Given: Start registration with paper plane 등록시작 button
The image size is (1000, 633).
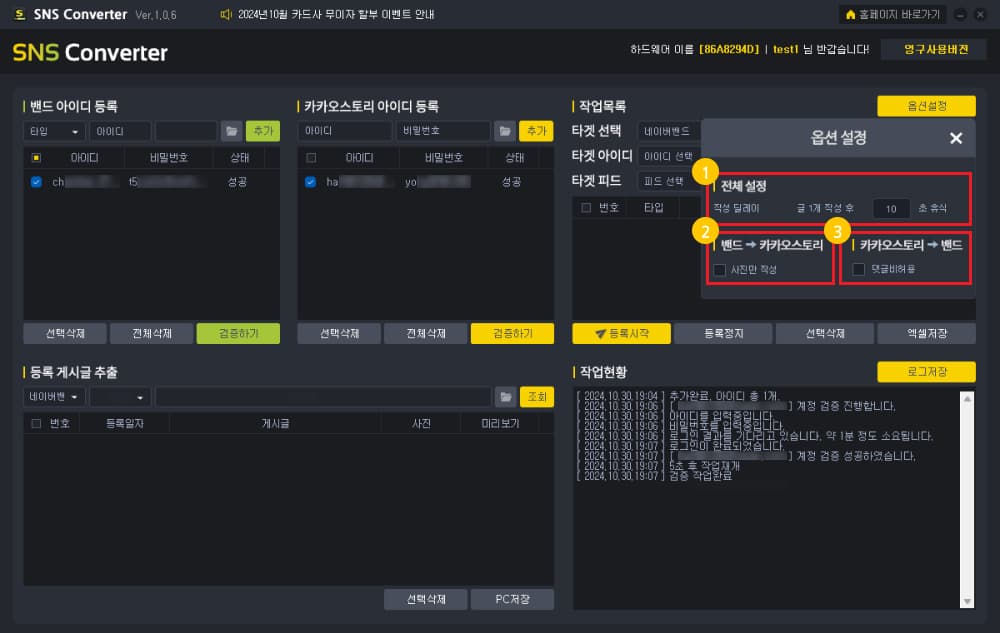Looking at the screenshot, I should click(621, 333).
